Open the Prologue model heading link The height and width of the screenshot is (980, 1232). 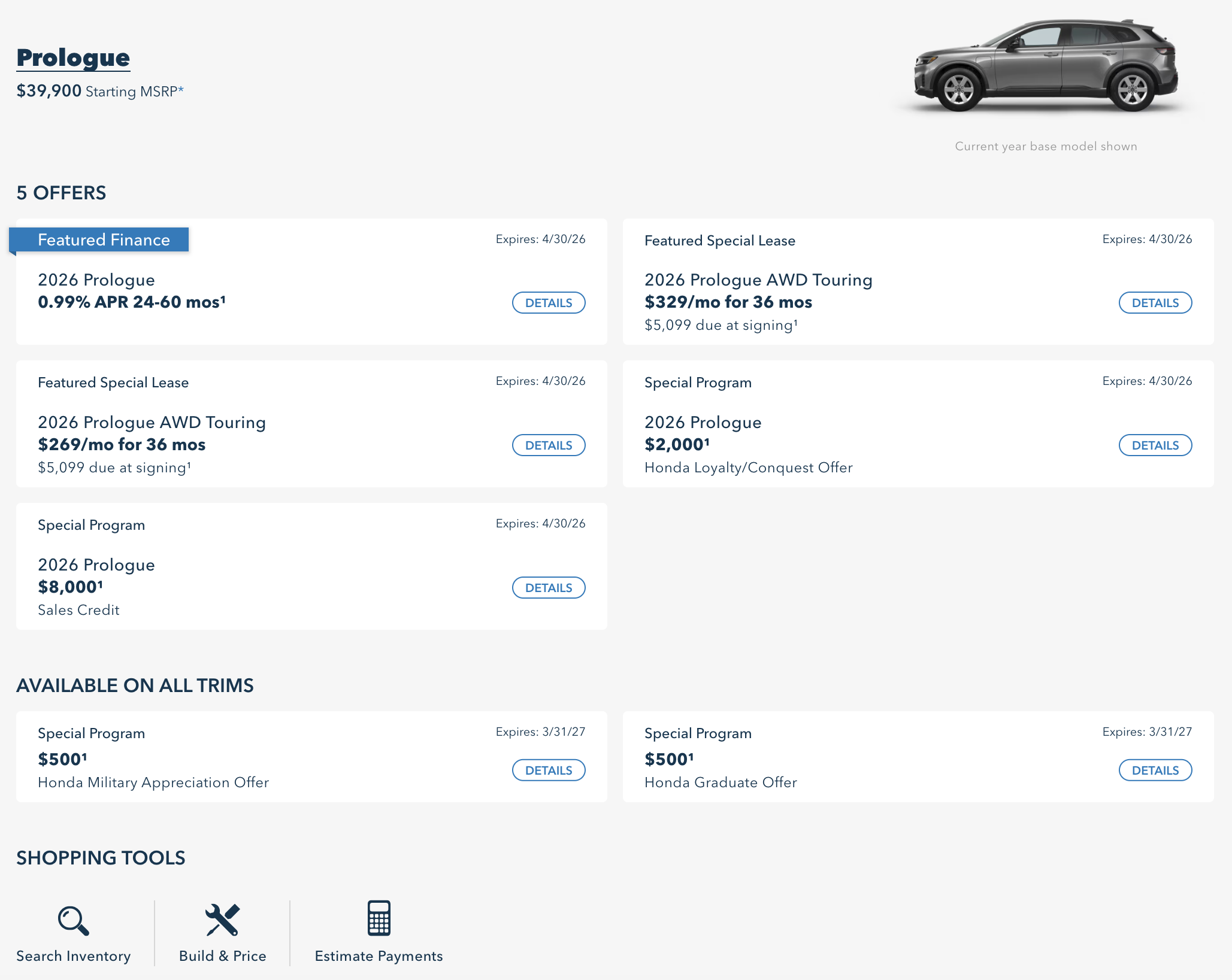click(73, 58)
